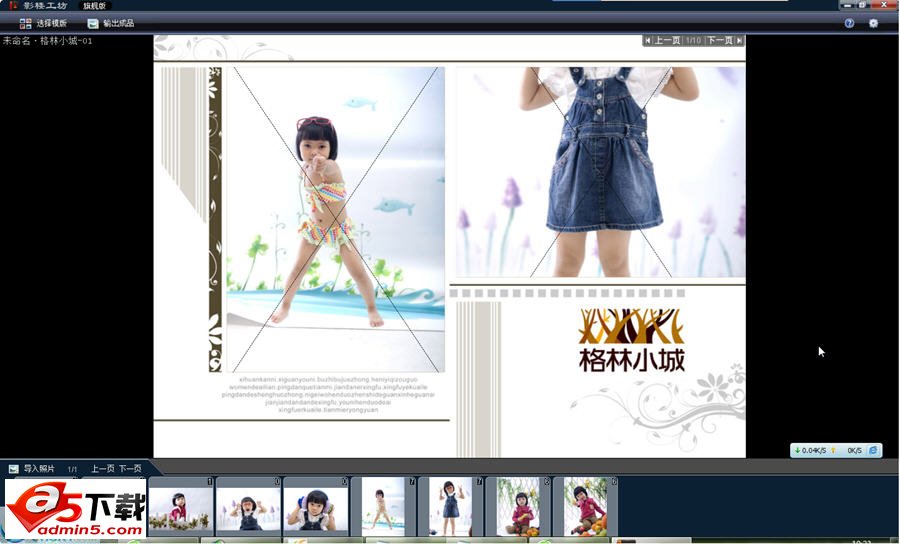Pick the thumbnail of girl with headphones

(x=315, y=507)
